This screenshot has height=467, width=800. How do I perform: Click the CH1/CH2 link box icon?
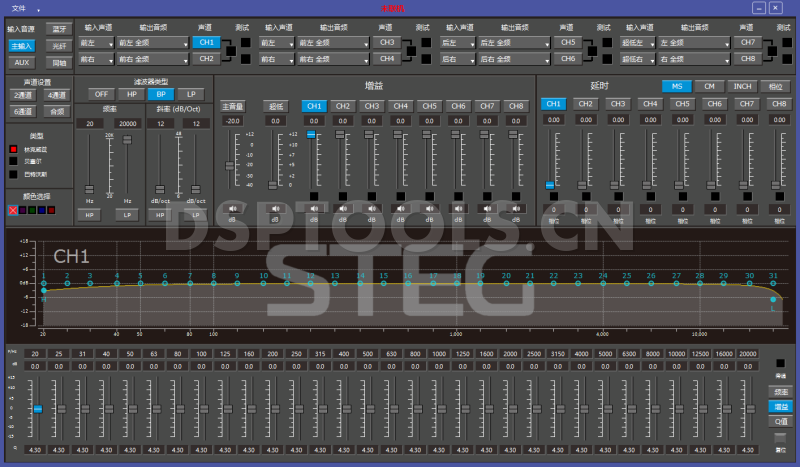[x=231, y=51]
